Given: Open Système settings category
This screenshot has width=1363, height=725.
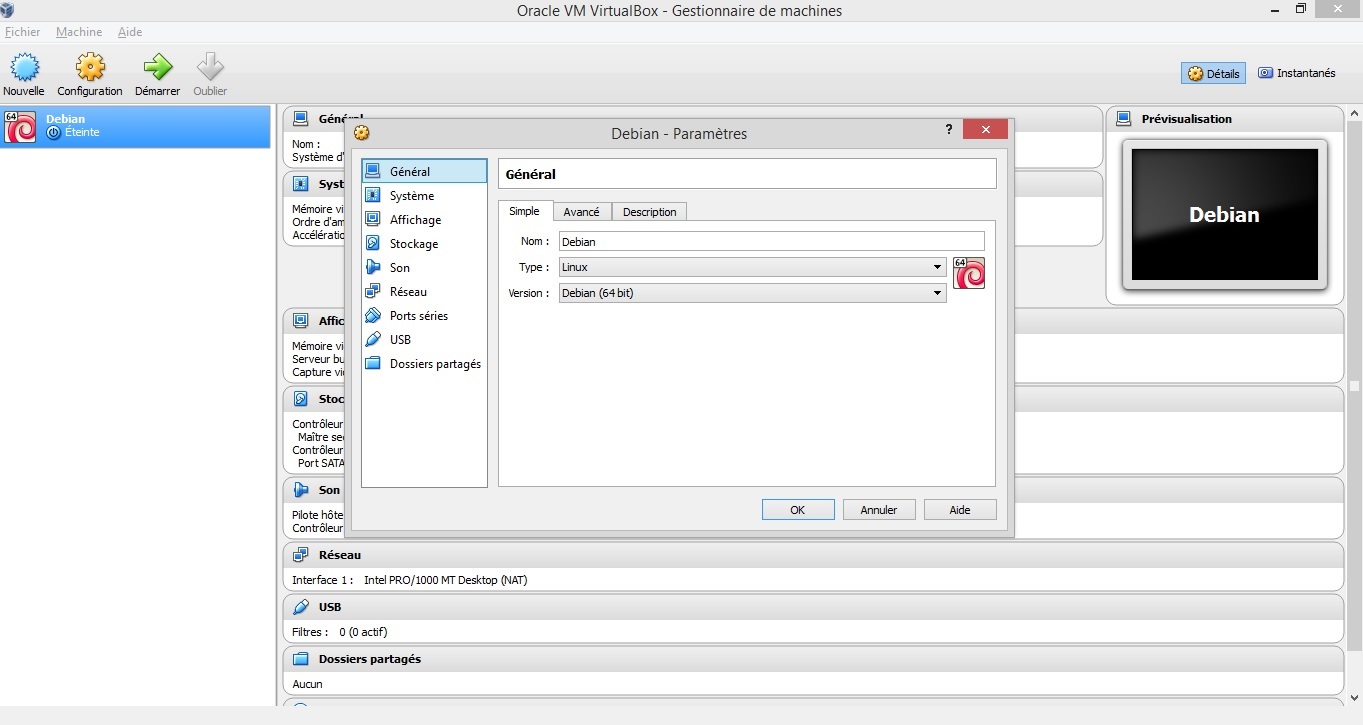Looking at the screenshot, I should tap(424, 196).
